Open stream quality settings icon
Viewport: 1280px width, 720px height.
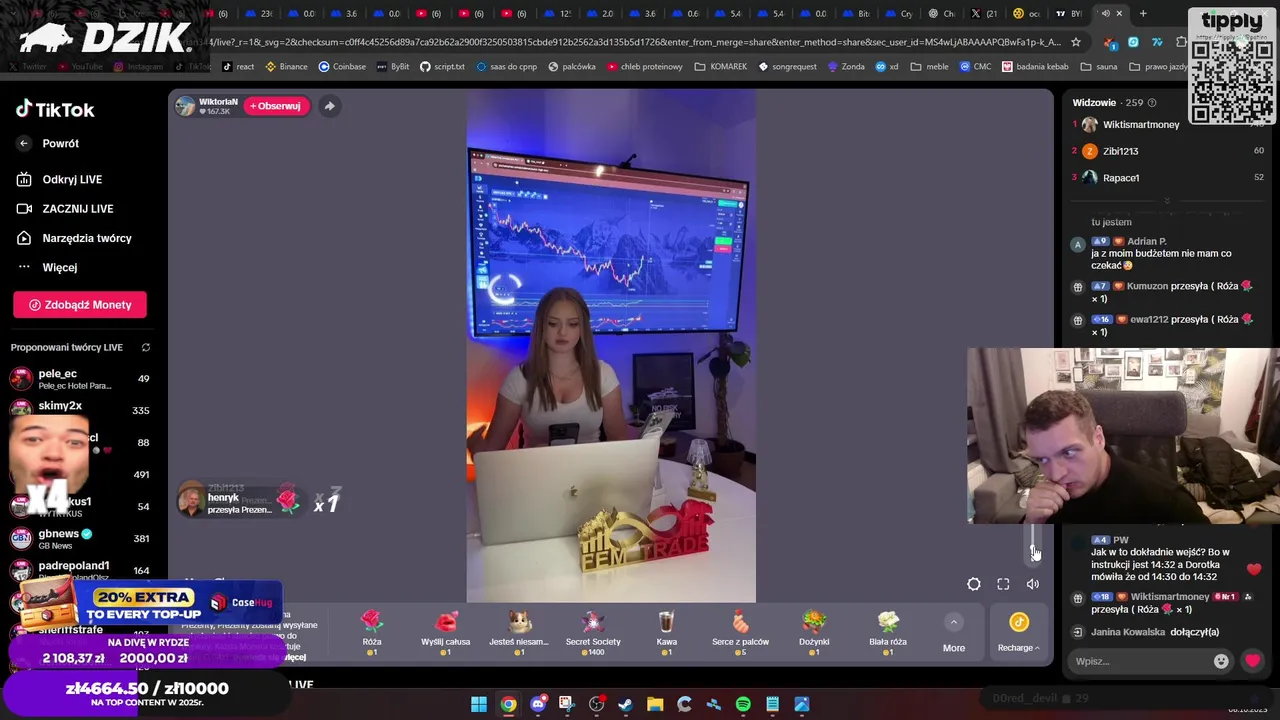(974, 584)
